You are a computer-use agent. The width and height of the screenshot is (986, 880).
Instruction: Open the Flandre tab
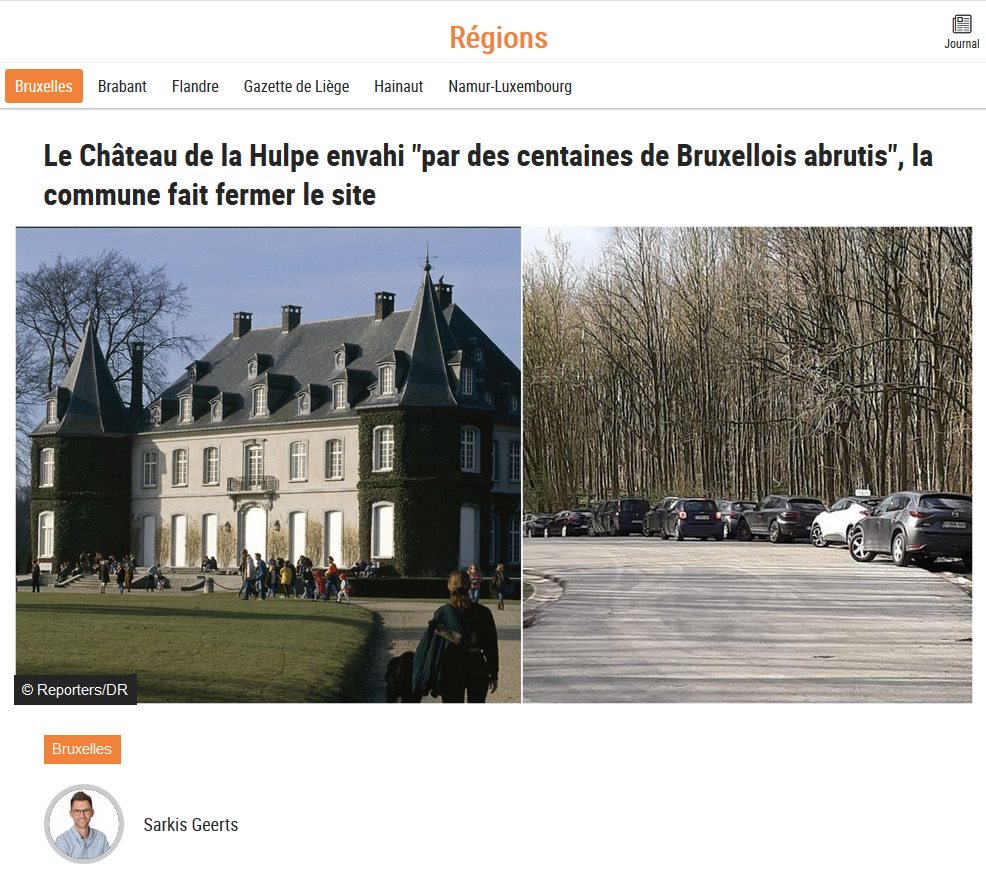(x=195, y=86)
